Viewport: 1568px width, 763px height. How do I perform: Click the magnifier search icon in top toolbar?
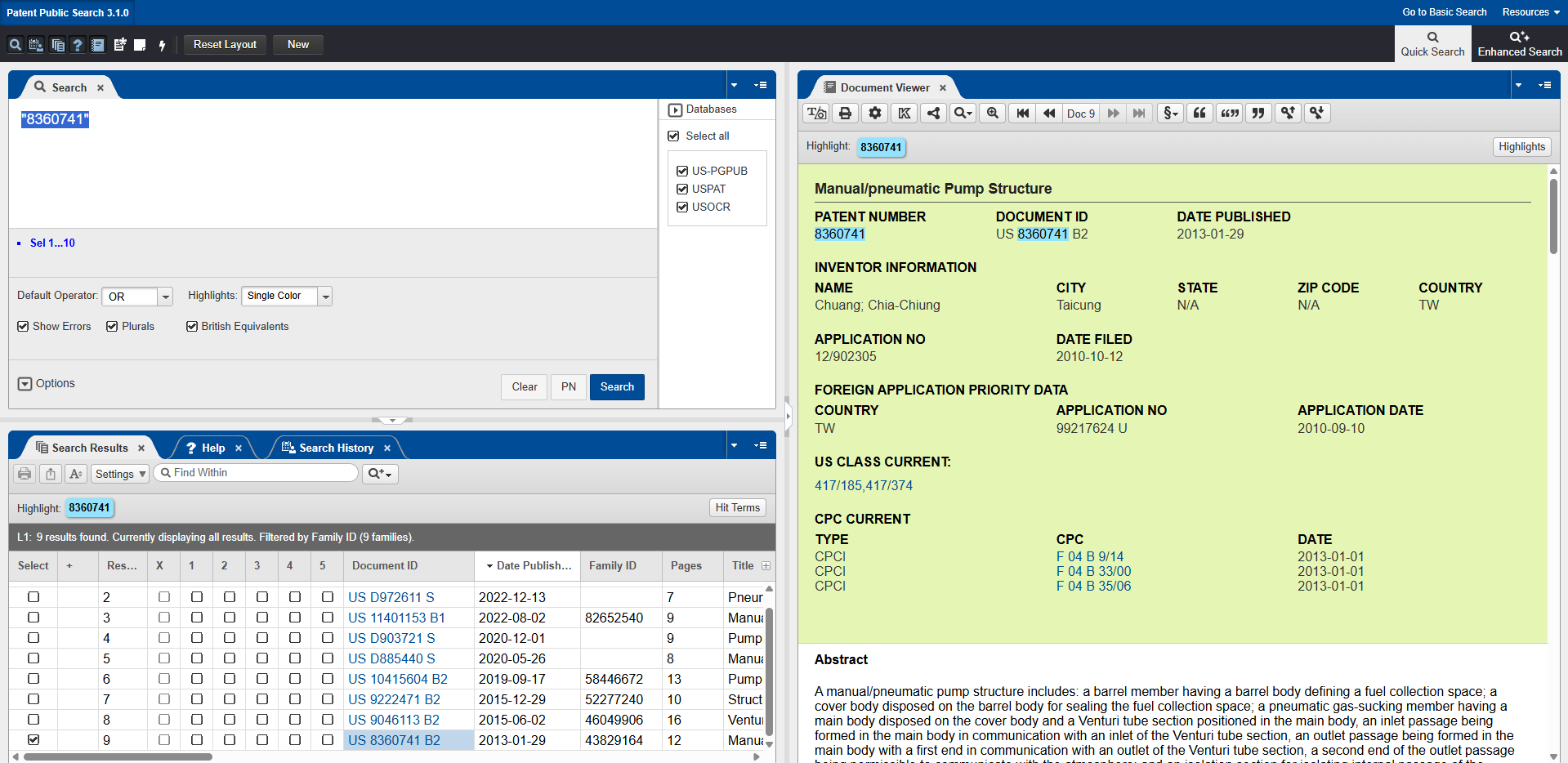pyautogui.click(x=15, y=45)
